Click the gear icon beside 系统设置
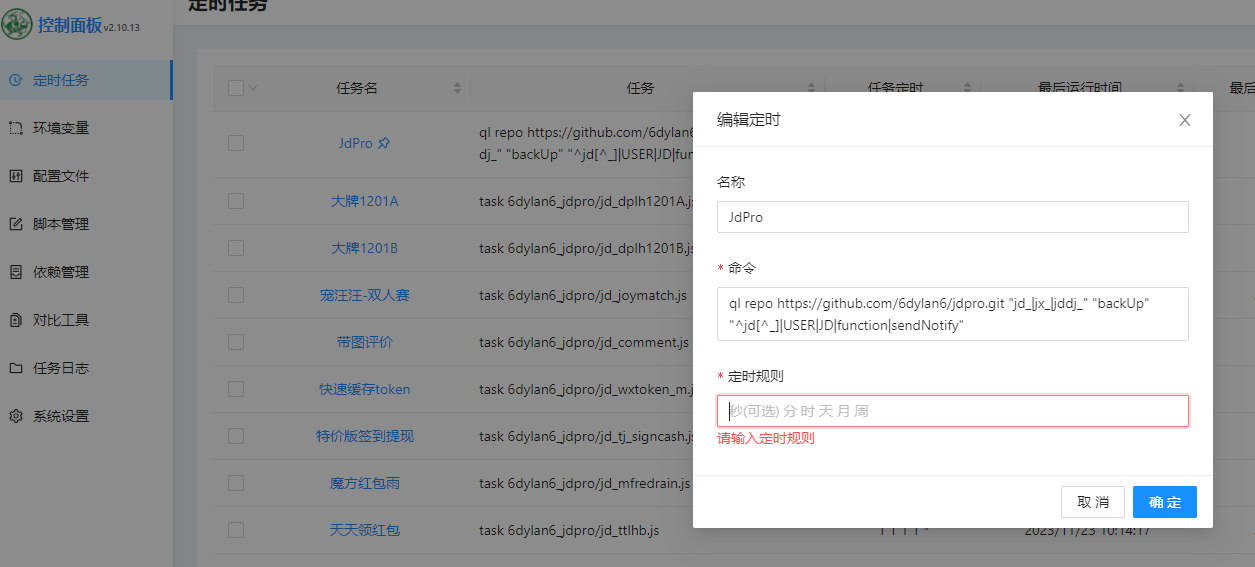The image size is (1255, 567). click(16, 416)
